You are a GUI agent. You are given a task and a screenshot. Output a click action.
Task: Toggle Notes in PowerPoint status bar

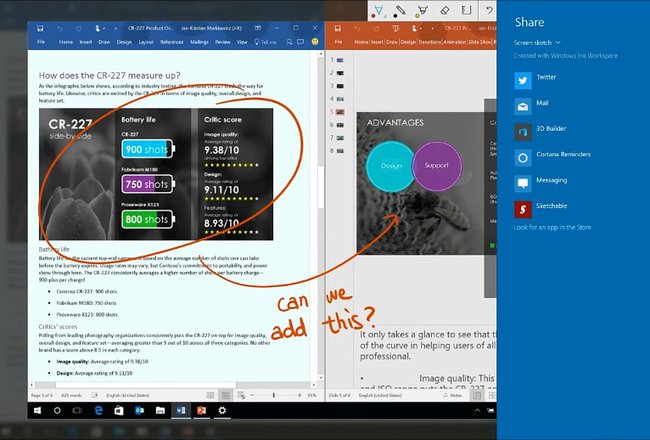[453, 395]
